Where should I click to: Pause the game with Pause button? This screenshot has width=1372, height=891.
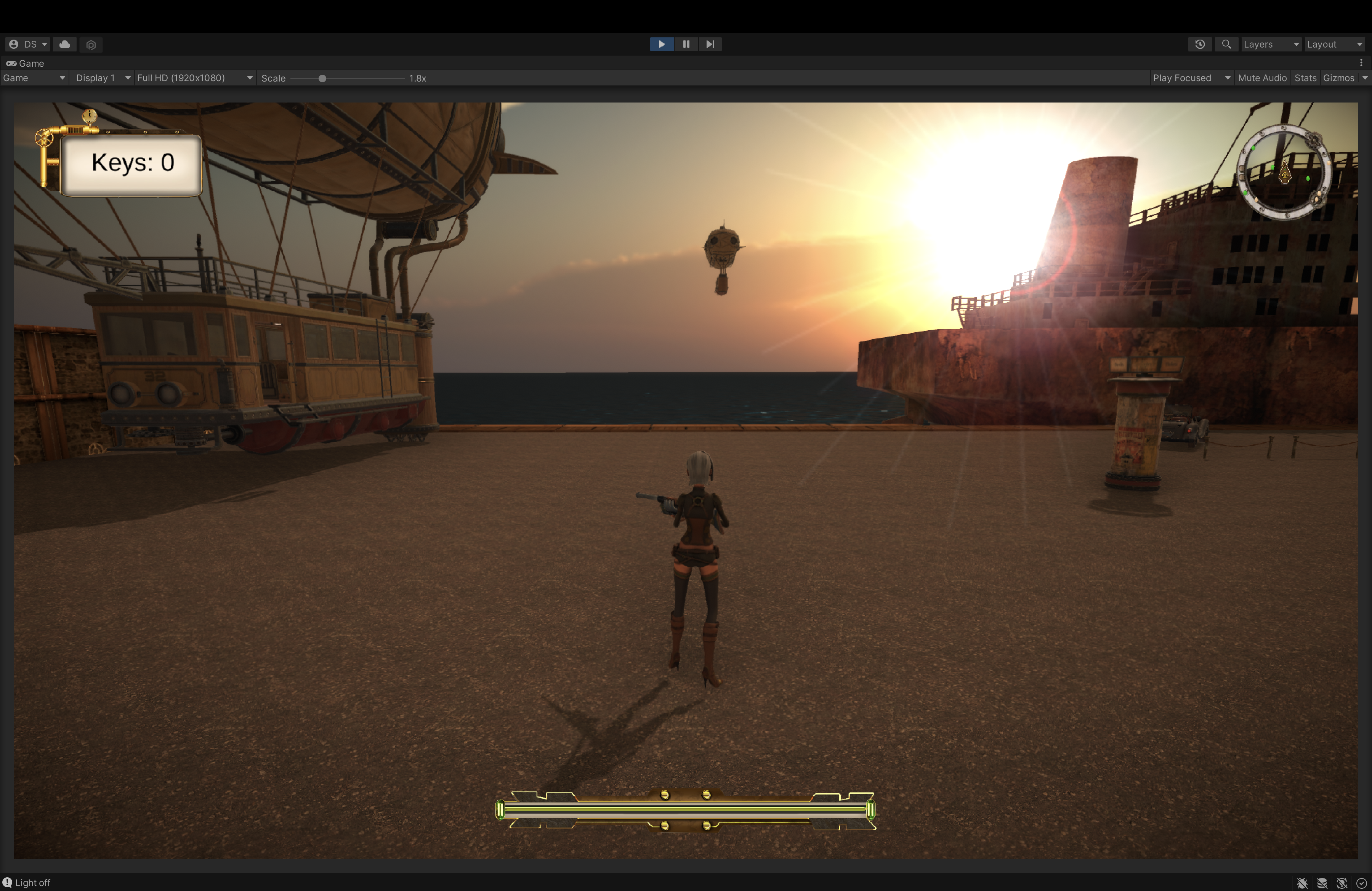tap(686, 44)
